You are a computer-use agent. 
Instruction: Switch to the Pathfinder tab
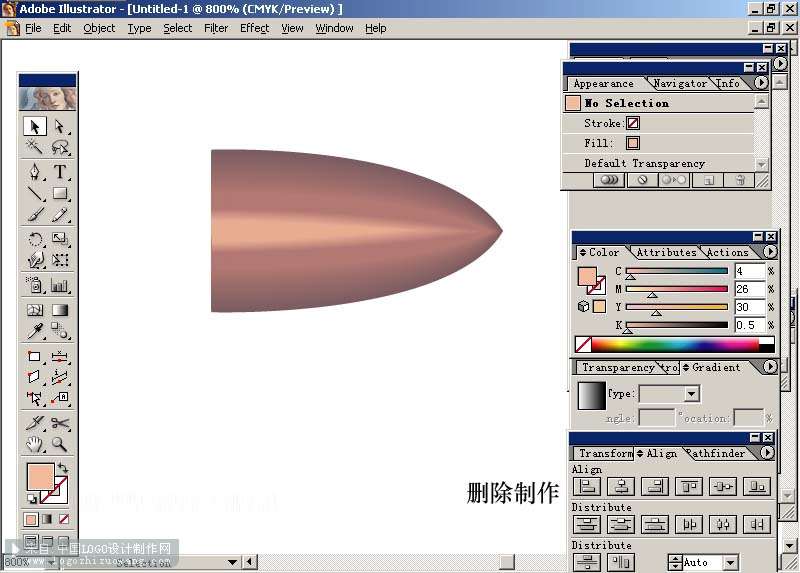[x=717, y=453]
